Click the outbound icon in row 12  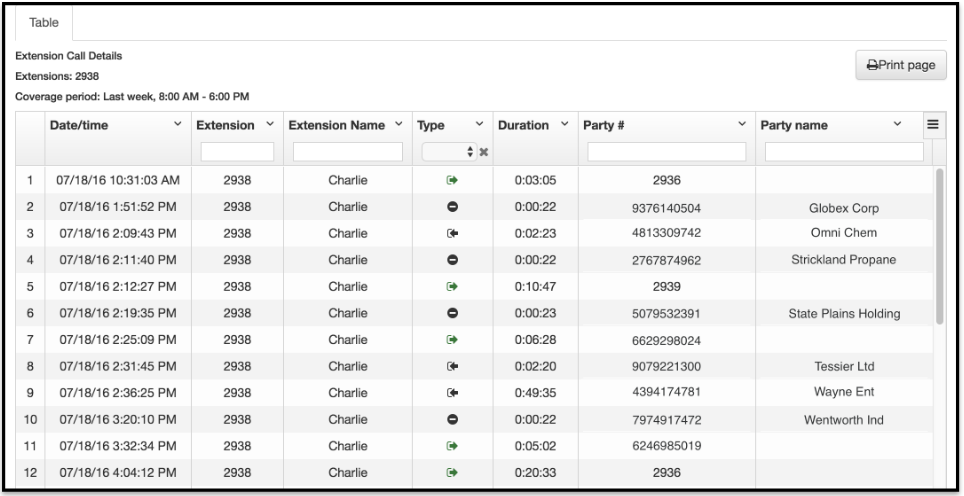click(x=452, y=473)
